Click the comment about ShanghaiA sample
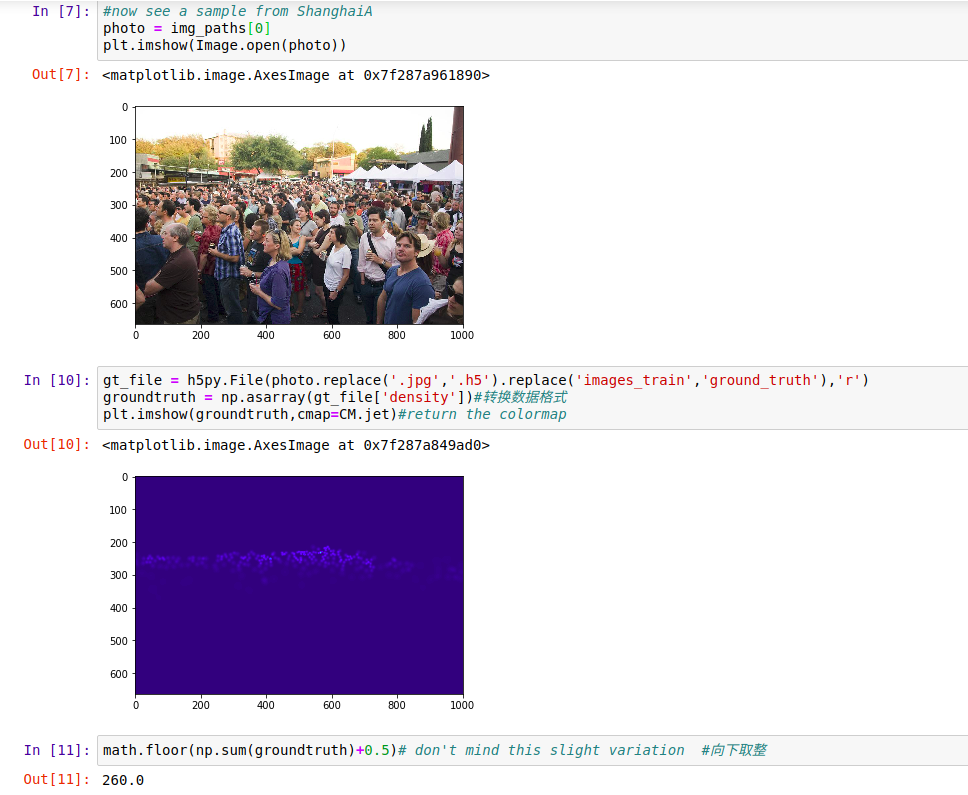Viewport: 968px width, 795px height. [x=240, y=12]
